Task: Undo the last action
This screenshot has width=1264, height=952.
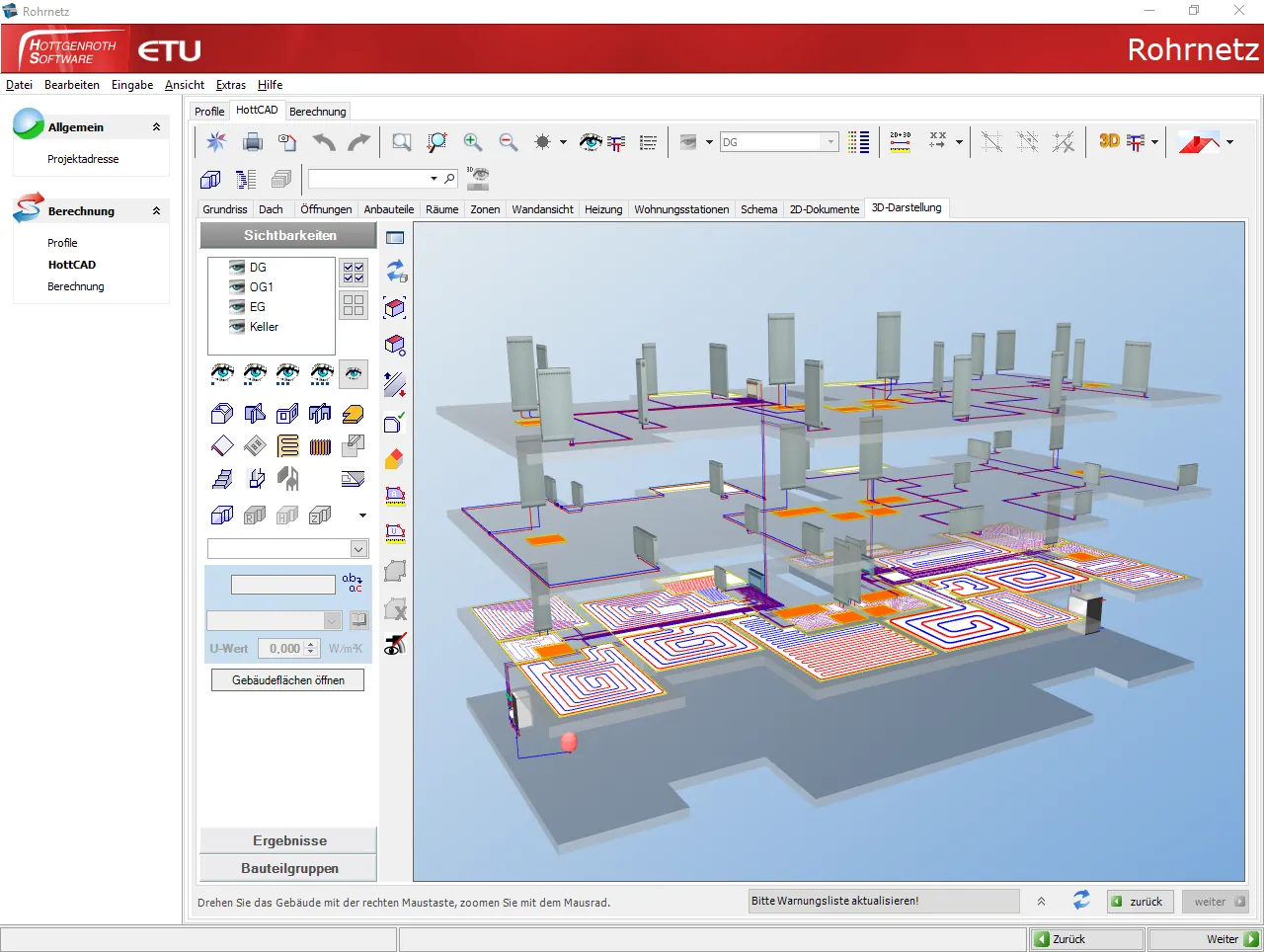Action: tap(324, 142)
